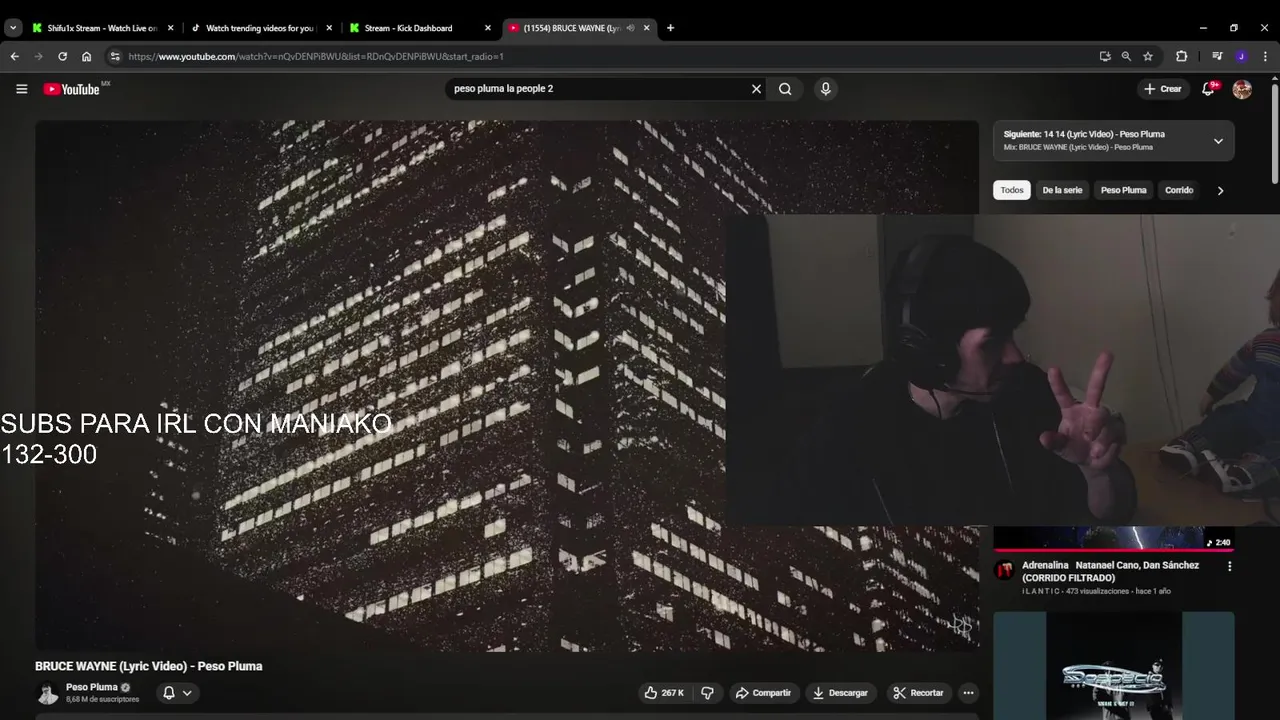Image resolution: width=1280 pixels, height=720 pixels.
Task: Open YouTube notifications bell
Action: tap(1208, 89)
